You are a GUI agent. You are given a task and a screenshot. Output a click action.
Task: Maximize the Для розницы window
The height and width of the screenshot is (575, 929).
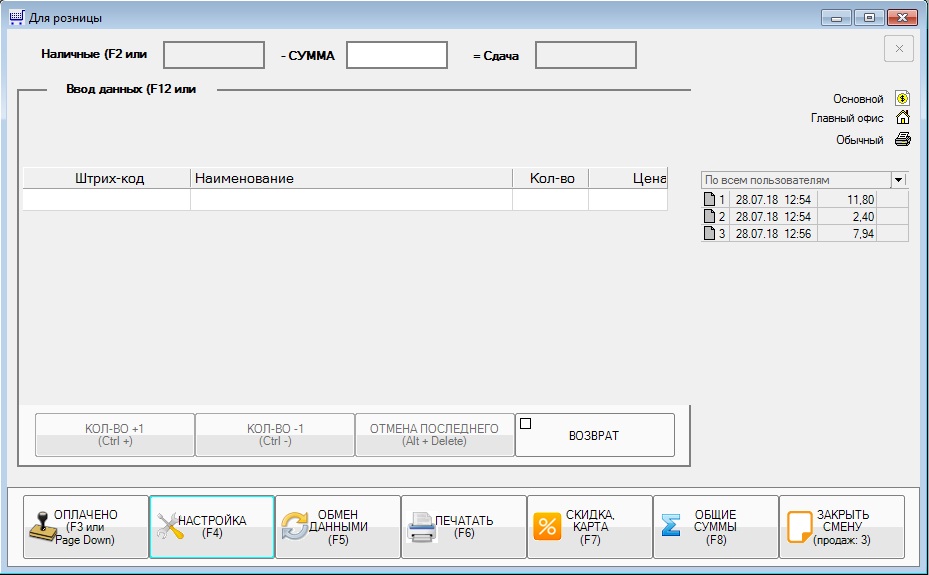coord(869,18)
